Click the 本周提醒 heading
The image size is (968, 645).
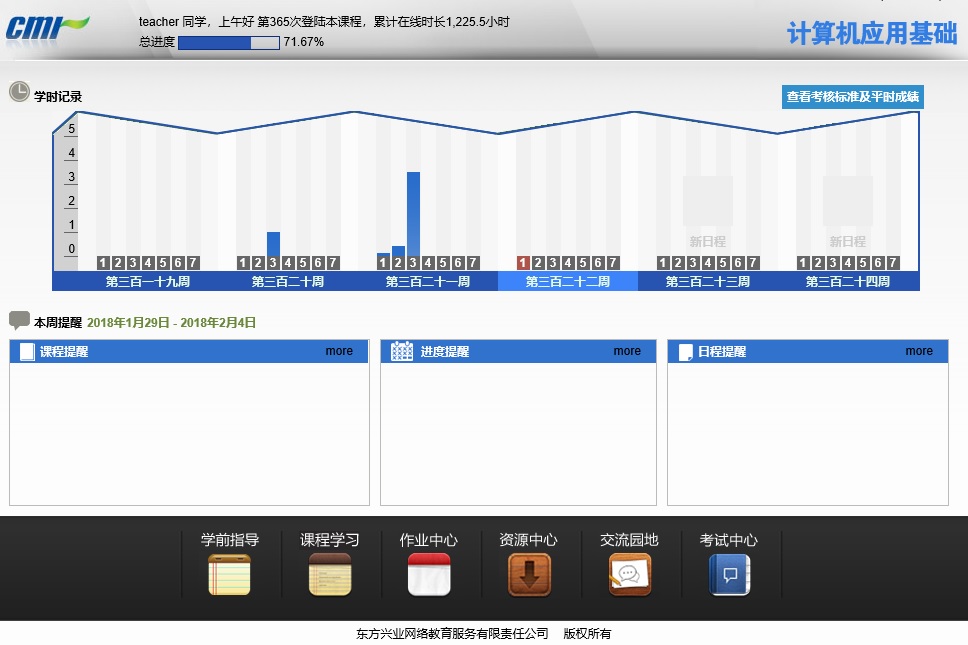(x=58, y=322)
